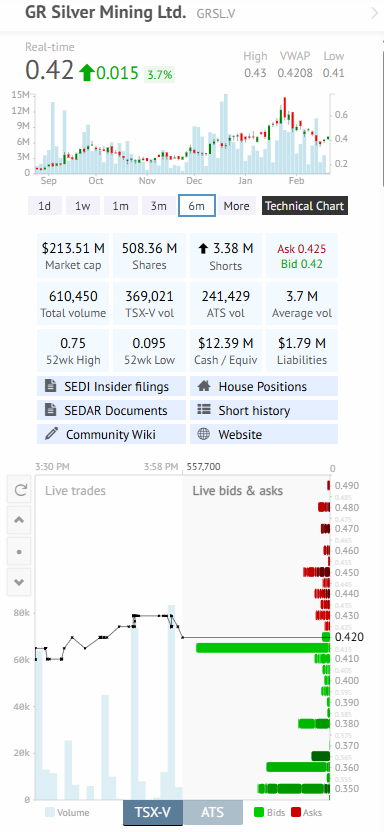Image resolution: width=384 pixels, height=832 pixels.
Task: Click the down chevron chart control
Action: [x=20, y=582]
